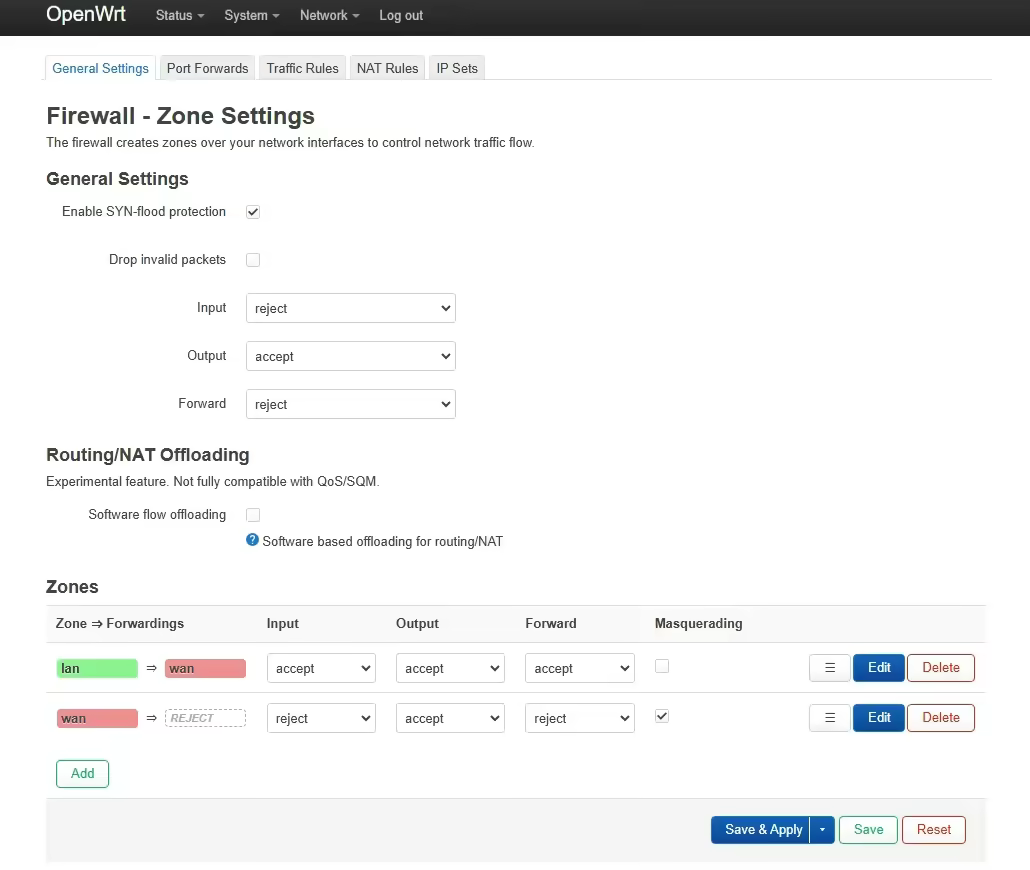This screenshot has width=1030, height=870.
Task: Click the Add zone button
Action: (x=83, y=773)
